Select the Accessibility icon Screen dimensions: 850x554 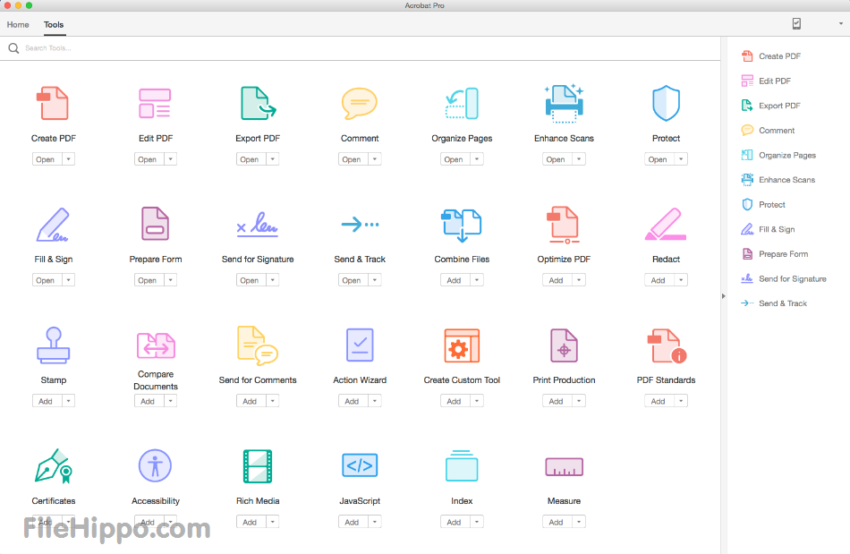click(x=155, y=466)
